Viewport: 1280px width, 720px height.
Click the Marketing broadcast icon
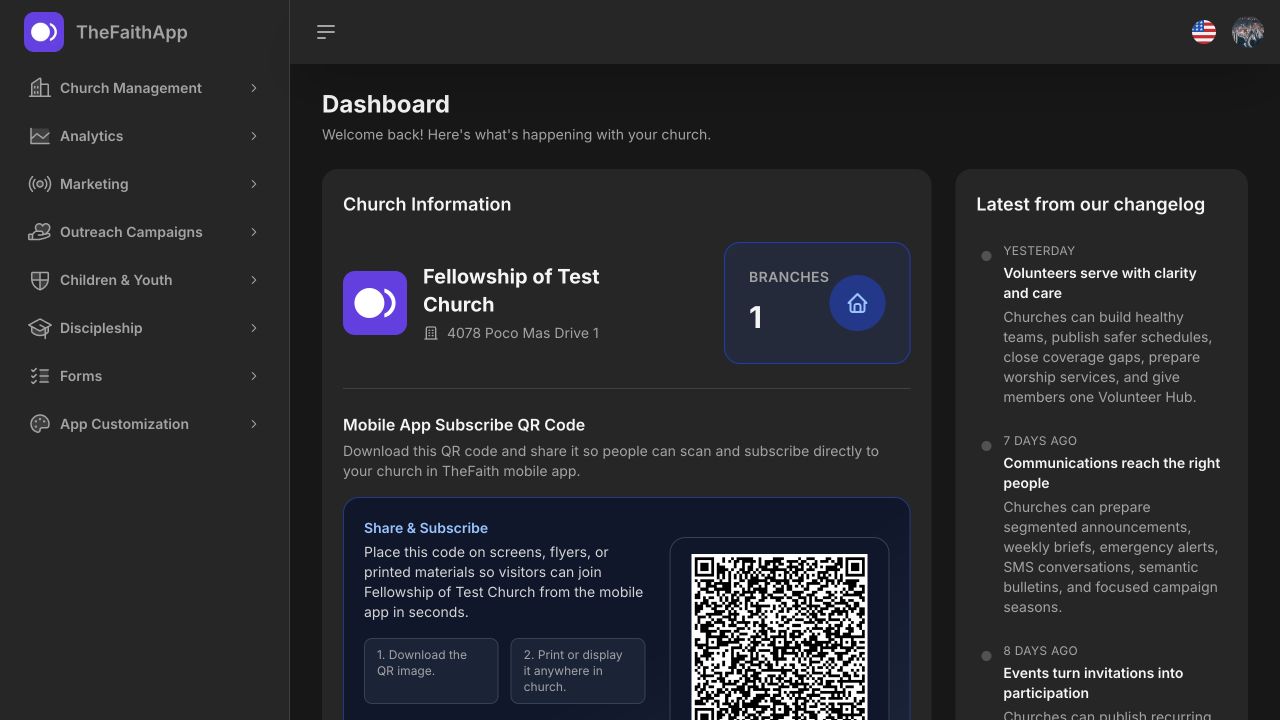[40, 184]
